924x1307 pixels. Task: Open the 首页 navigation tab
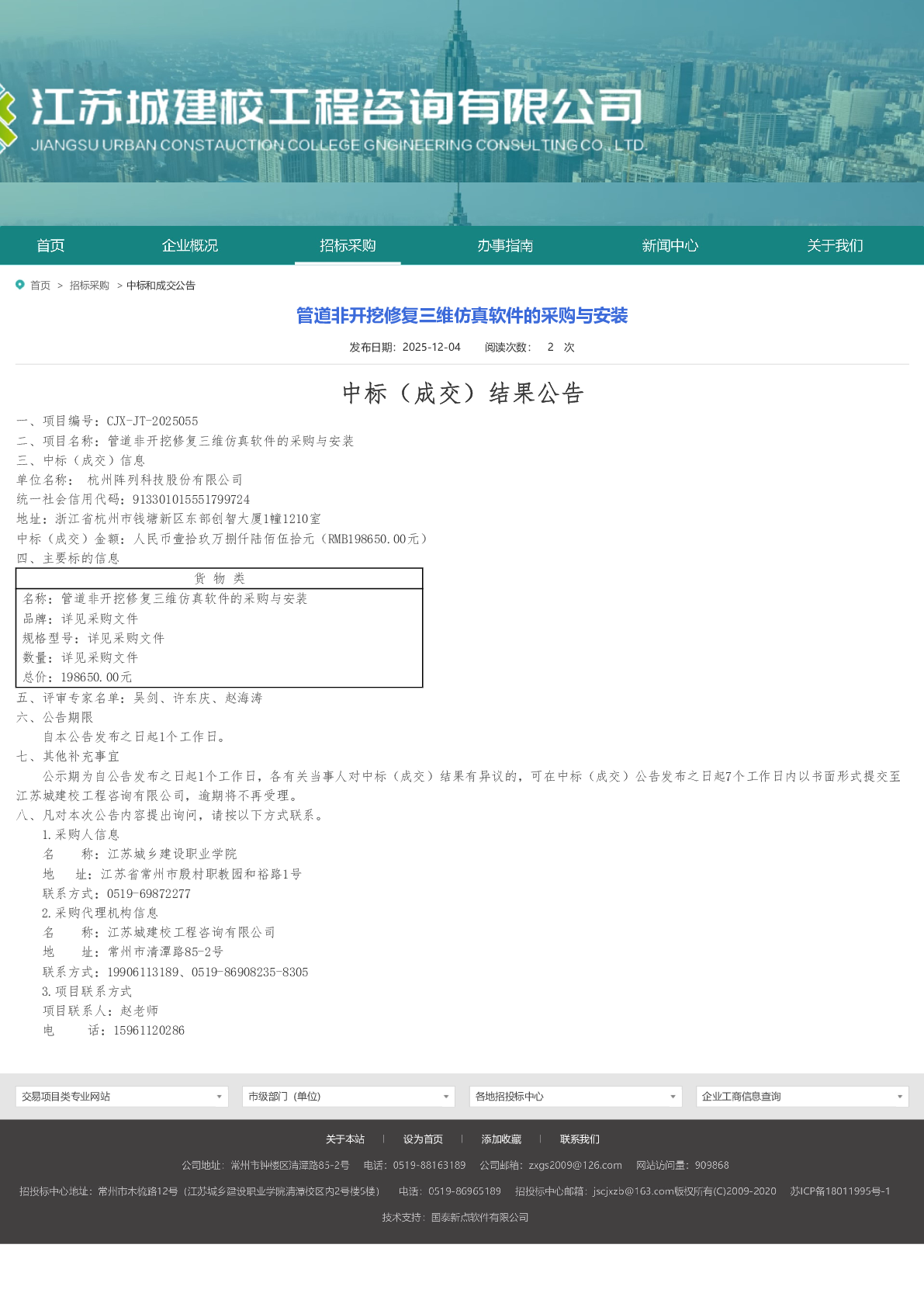pyautogui.click(x=50, y=246)
